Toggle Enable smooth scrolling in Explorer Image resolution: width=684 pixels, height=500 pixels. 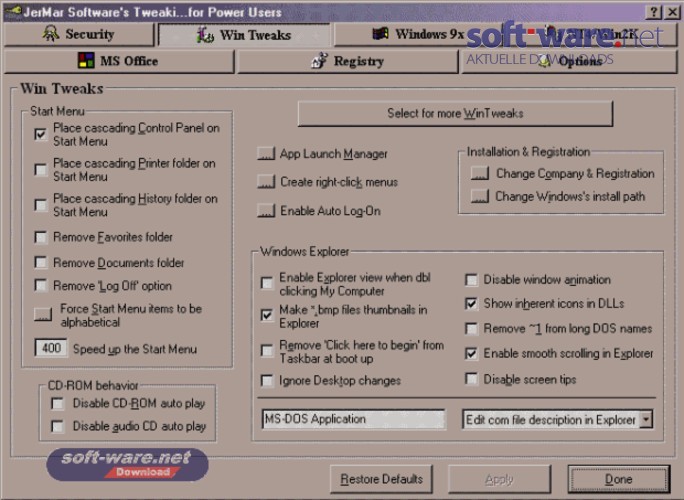click(471, 353)
